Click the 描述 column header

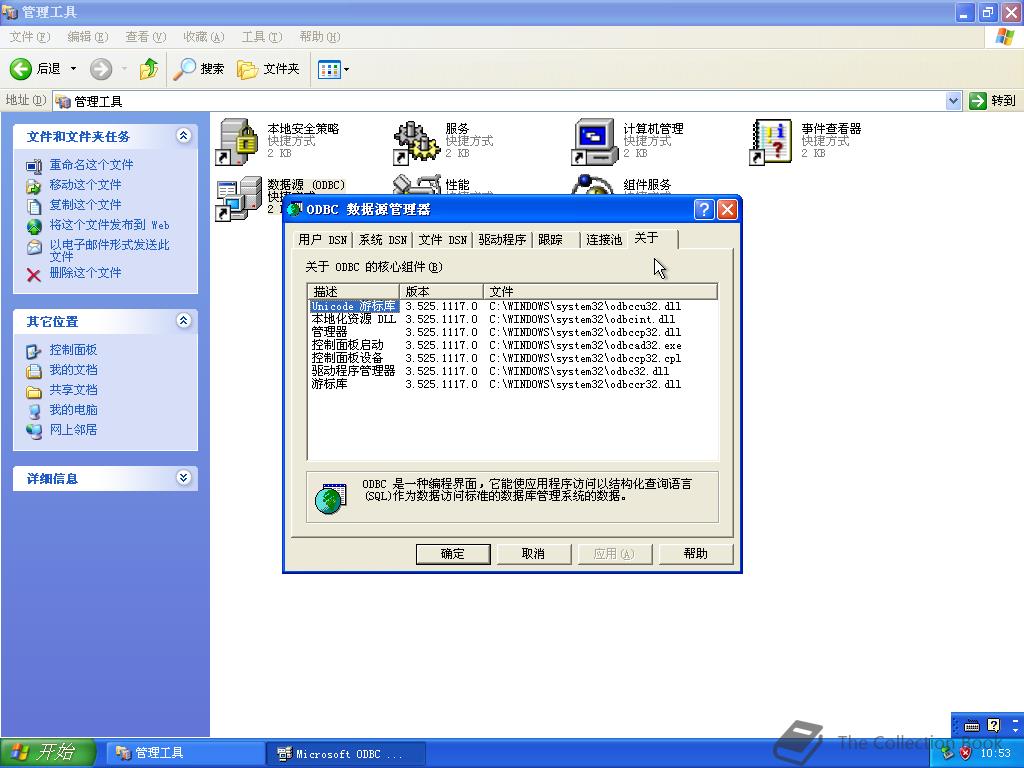353,291
